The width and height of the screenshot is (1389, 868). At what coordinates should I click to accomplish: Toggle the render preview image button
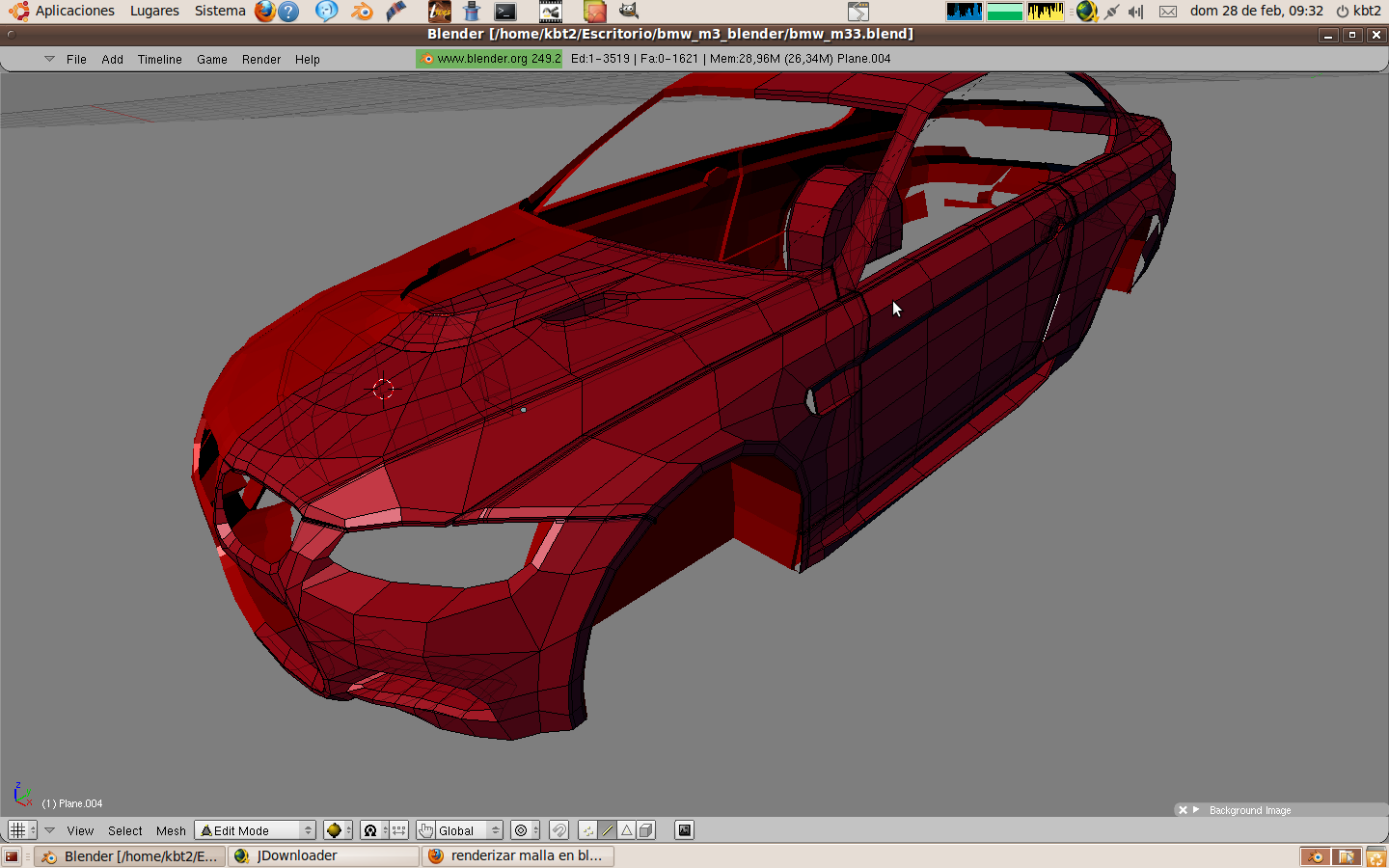point(684,830)
